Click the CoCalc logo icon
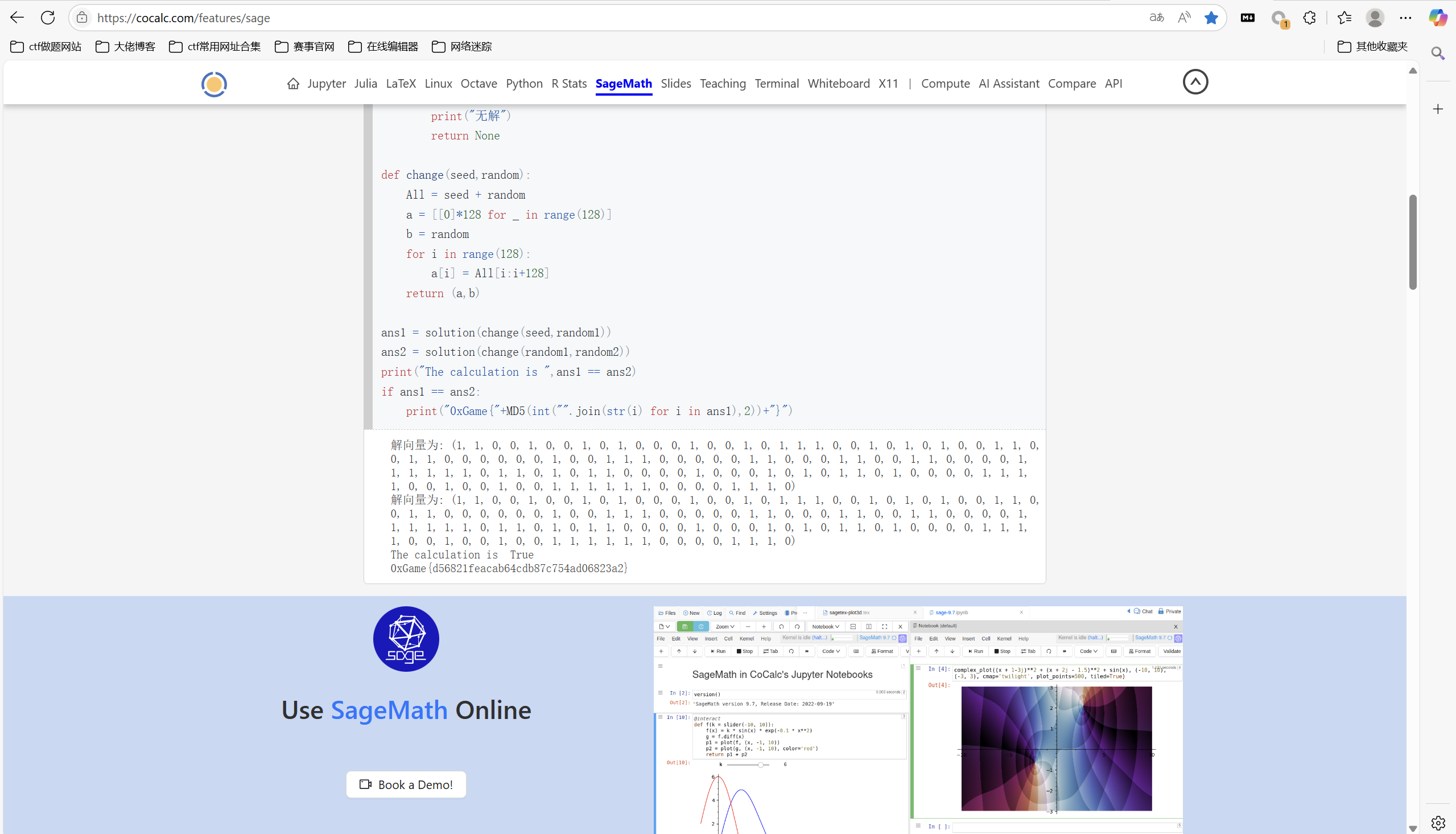 click(214, 84)
